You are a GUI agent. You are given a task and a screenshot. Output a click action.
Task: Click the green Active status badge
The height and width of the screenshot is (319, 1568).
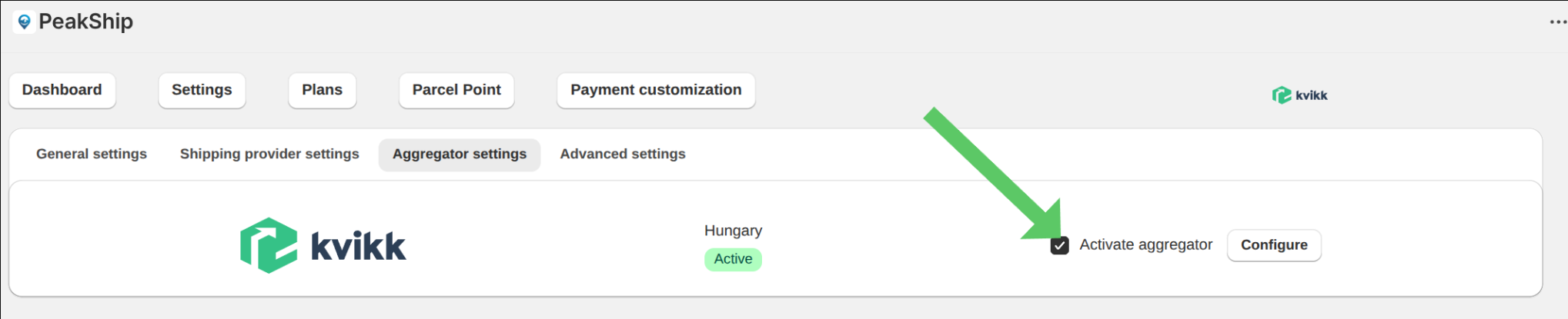click(733, 259)
